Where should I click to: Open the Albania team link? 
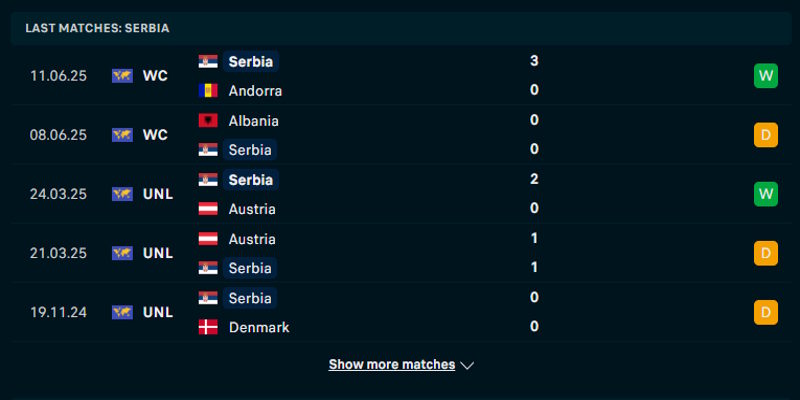(x=254, y=120)
